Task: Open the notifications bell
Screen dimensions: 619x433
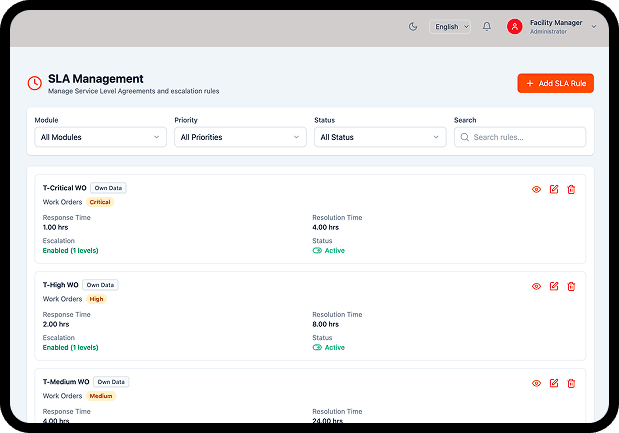Action: coord(487,26)
